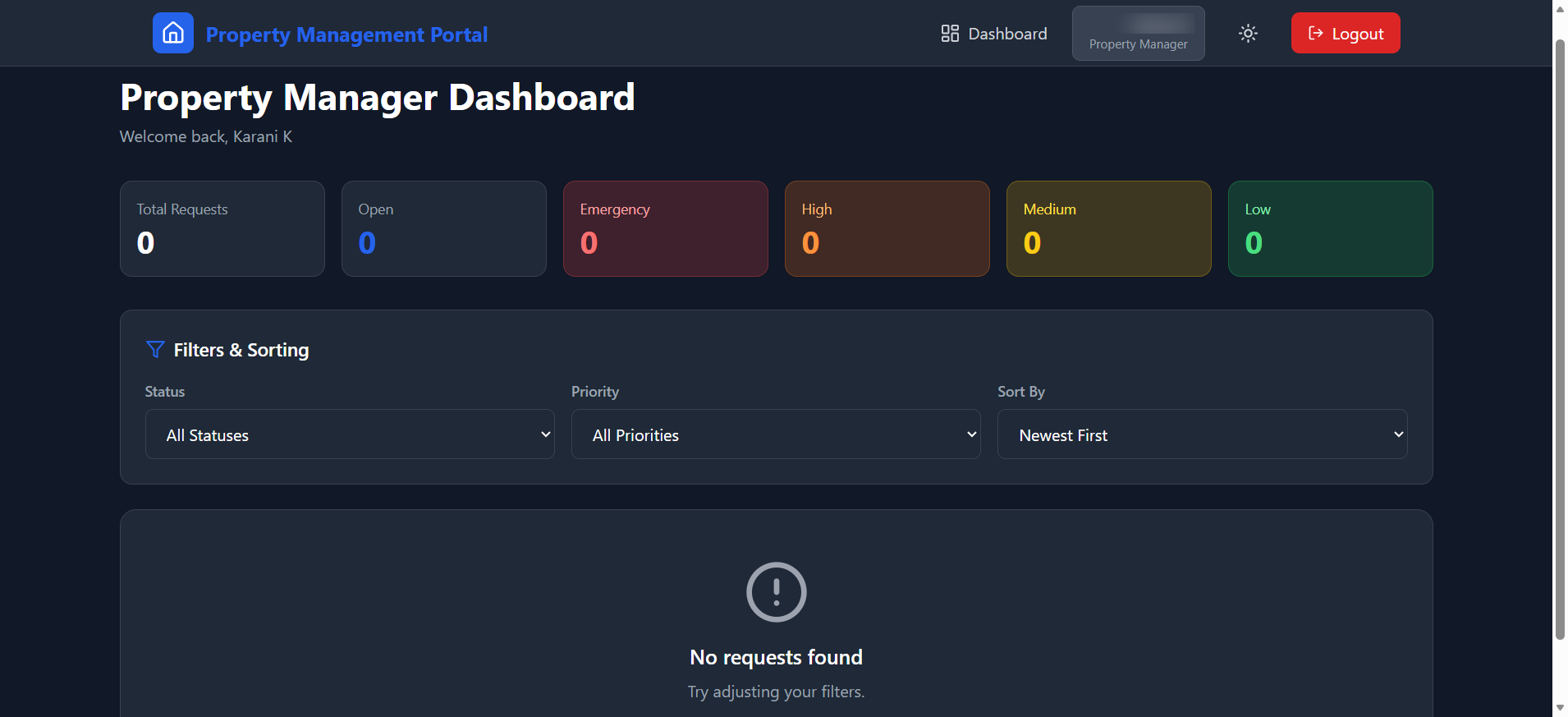This screenshot has width=1568, height=717.
Task: Click the Try adjusting your filters text
Action: pos(776,692)
